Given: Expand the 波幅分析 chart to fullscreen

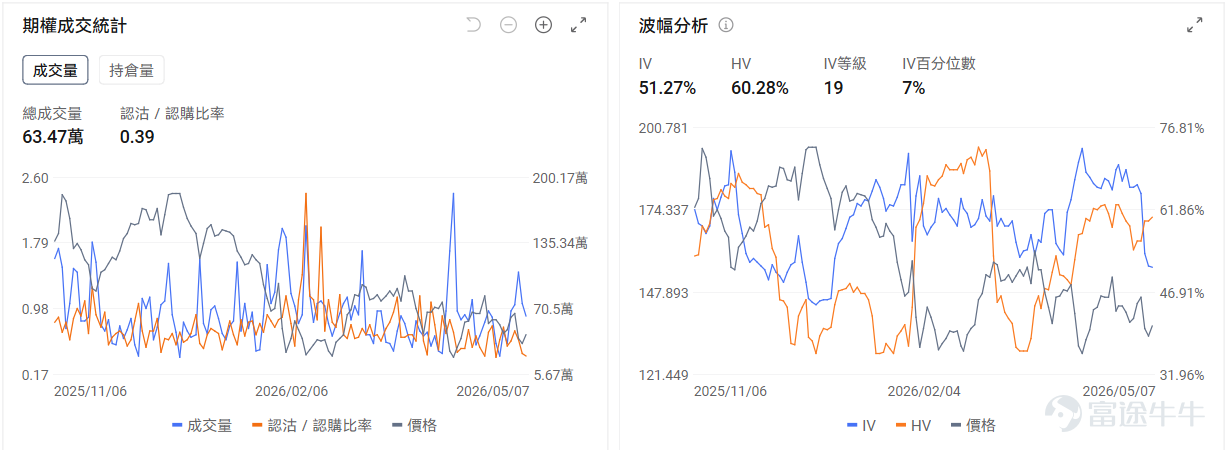Looking at the screenshot, I should [1194, 25].
